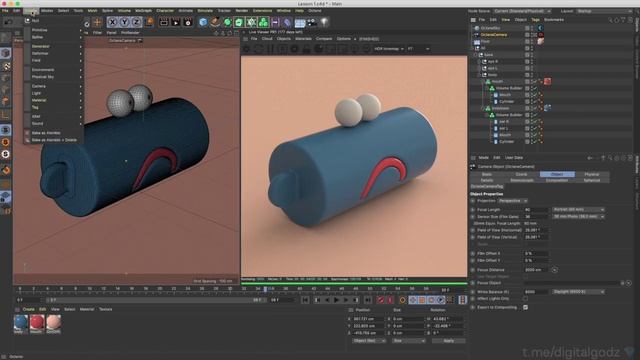Click the Move tool cross icon
Viewport: 640px width, 360px height.
point(97,22)
